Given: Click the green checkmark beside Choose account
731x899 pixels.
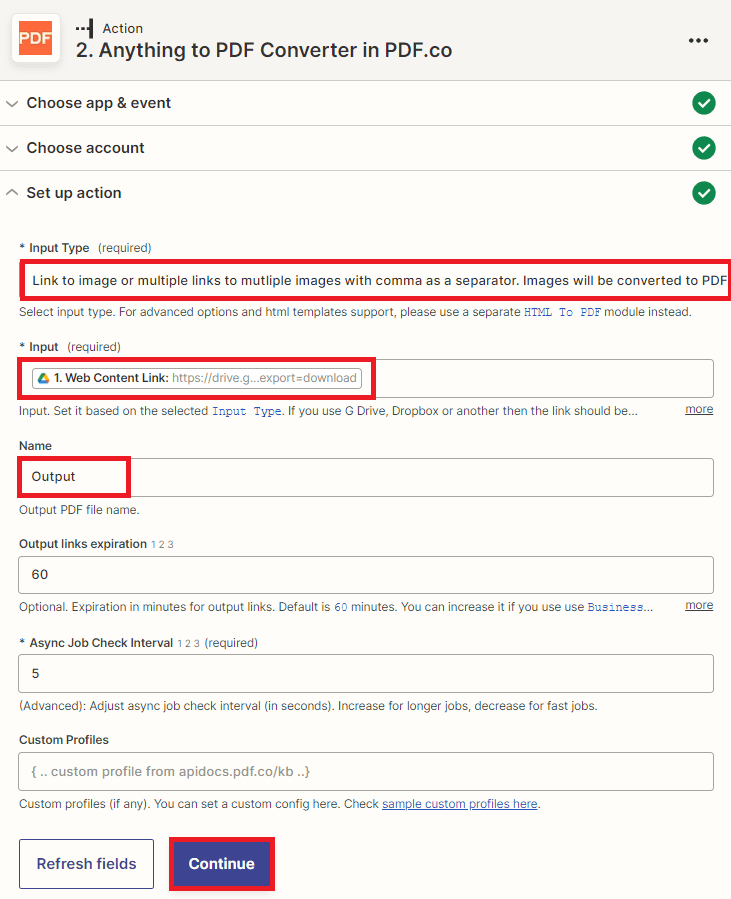Looking at the screenshot, I should click(x=704, y=148).
